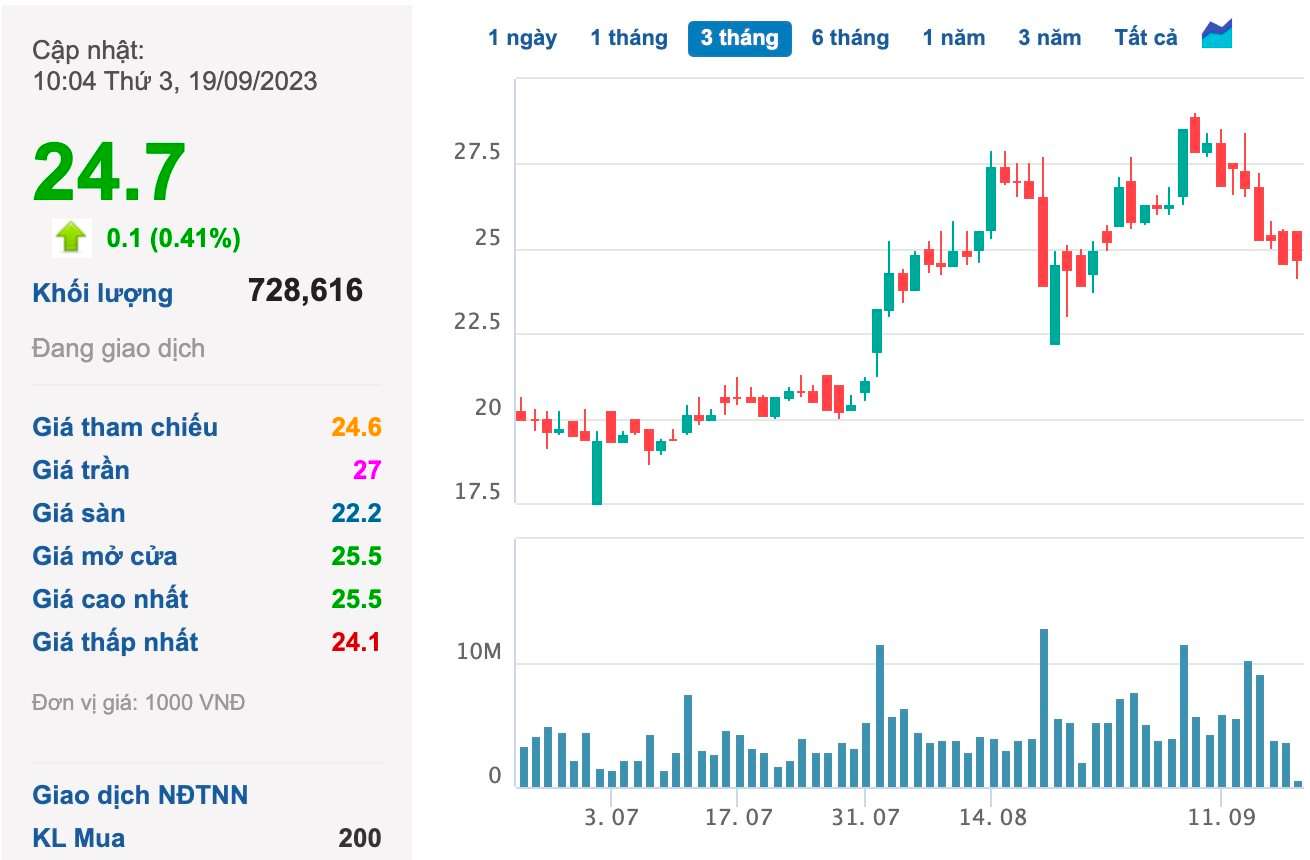
Task: Click the 17.5 price axis label
Action: (x=477, y=492)
